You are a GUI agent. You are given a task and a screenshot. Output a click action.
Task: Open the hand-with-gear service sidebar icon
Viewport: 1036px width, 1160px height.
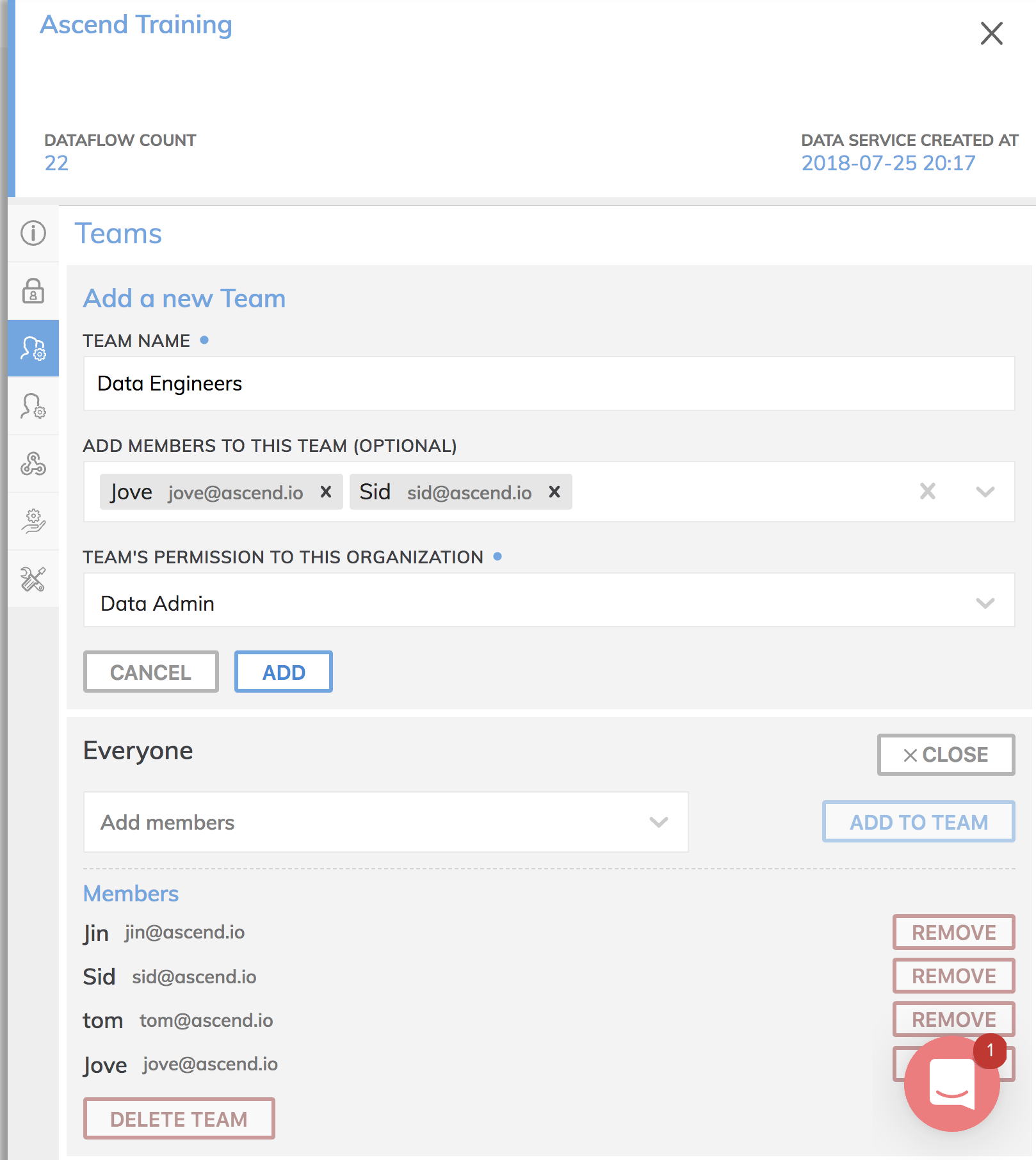[33, 521]
